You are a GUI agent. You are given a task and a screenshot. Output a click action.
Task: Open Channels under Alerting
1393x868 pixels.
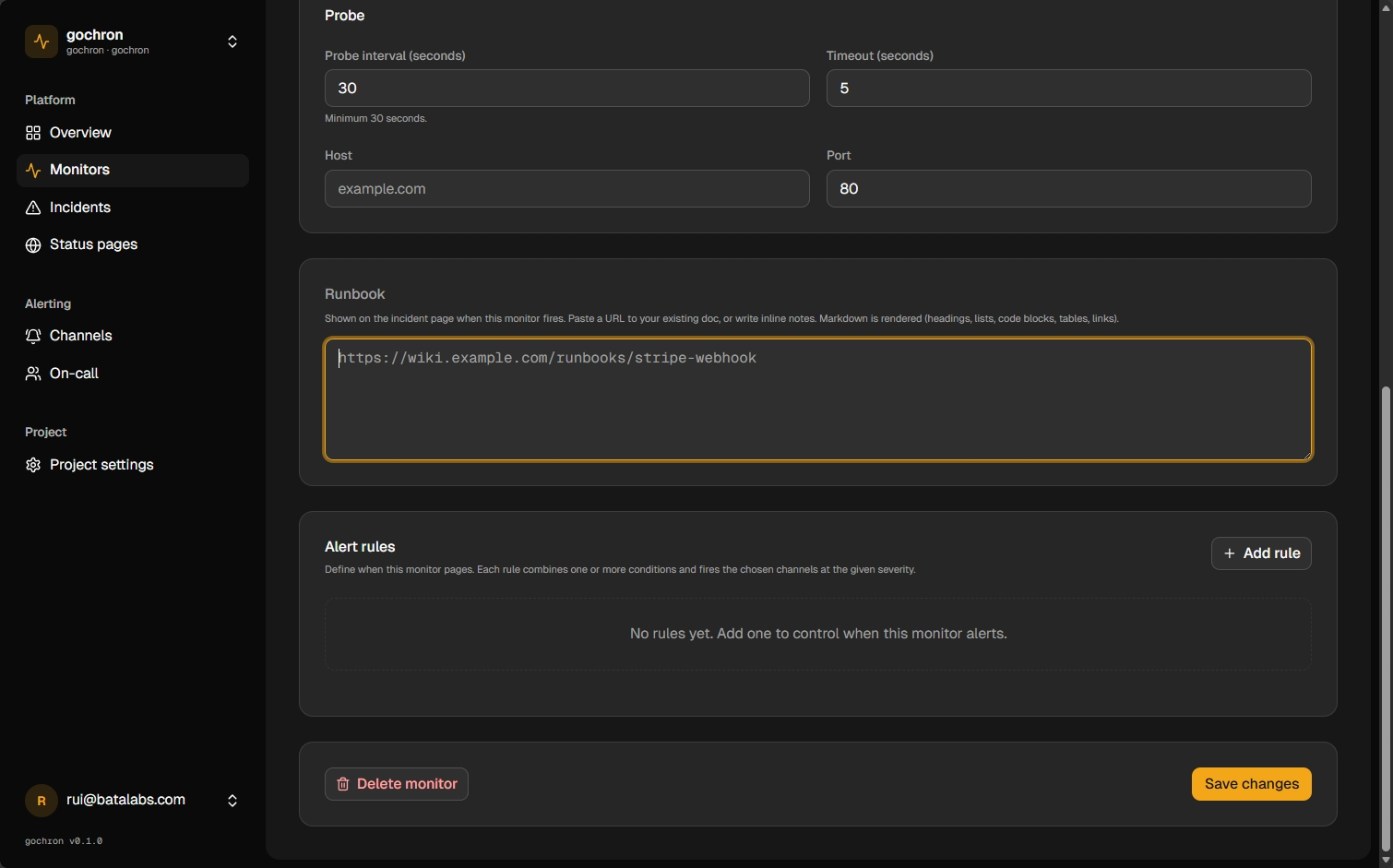click(x=133, y=336)
